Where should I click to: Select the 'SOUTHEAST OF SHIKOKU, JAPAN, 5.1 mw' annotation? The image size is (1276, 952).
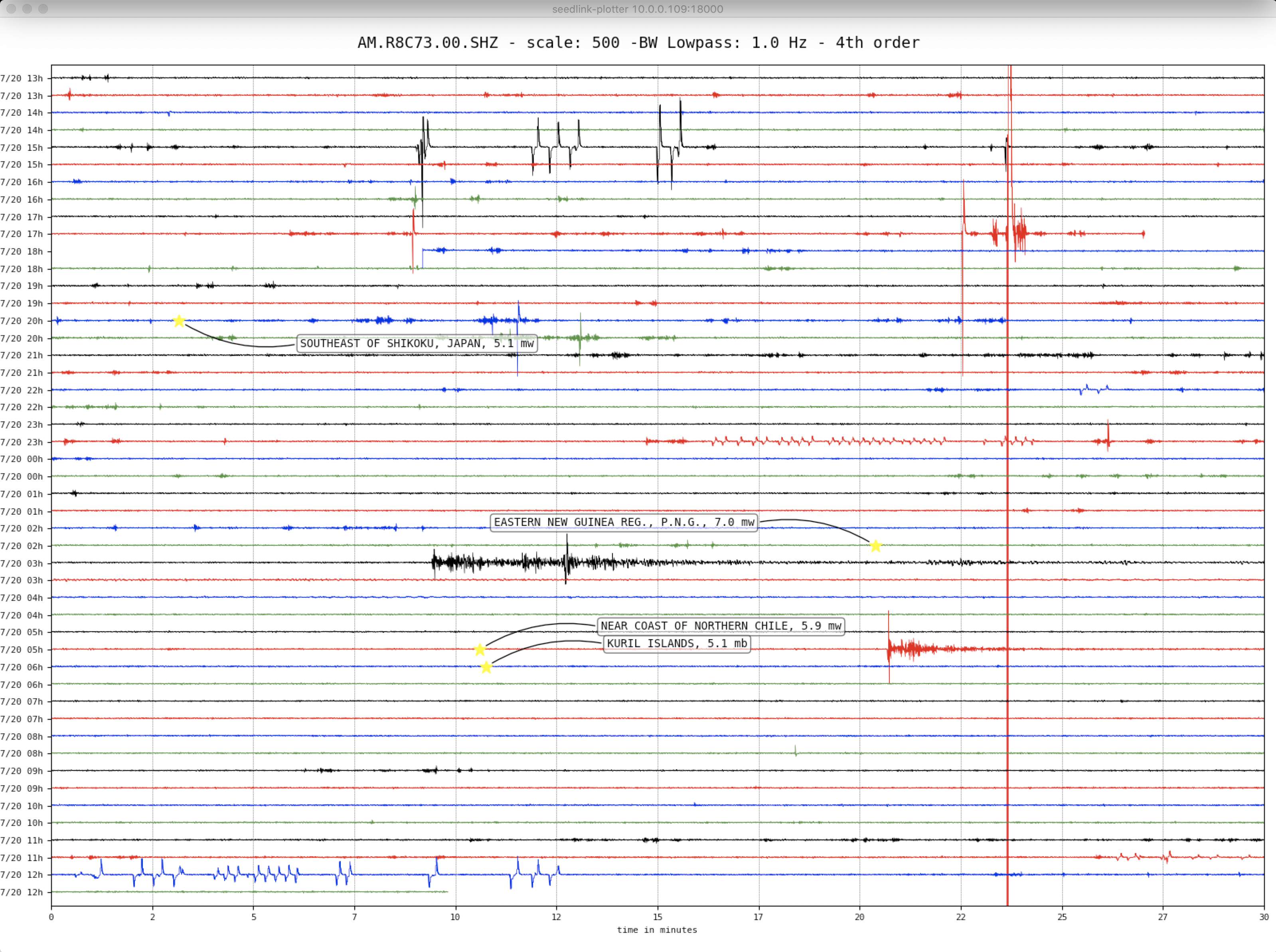tap(417, 344)
